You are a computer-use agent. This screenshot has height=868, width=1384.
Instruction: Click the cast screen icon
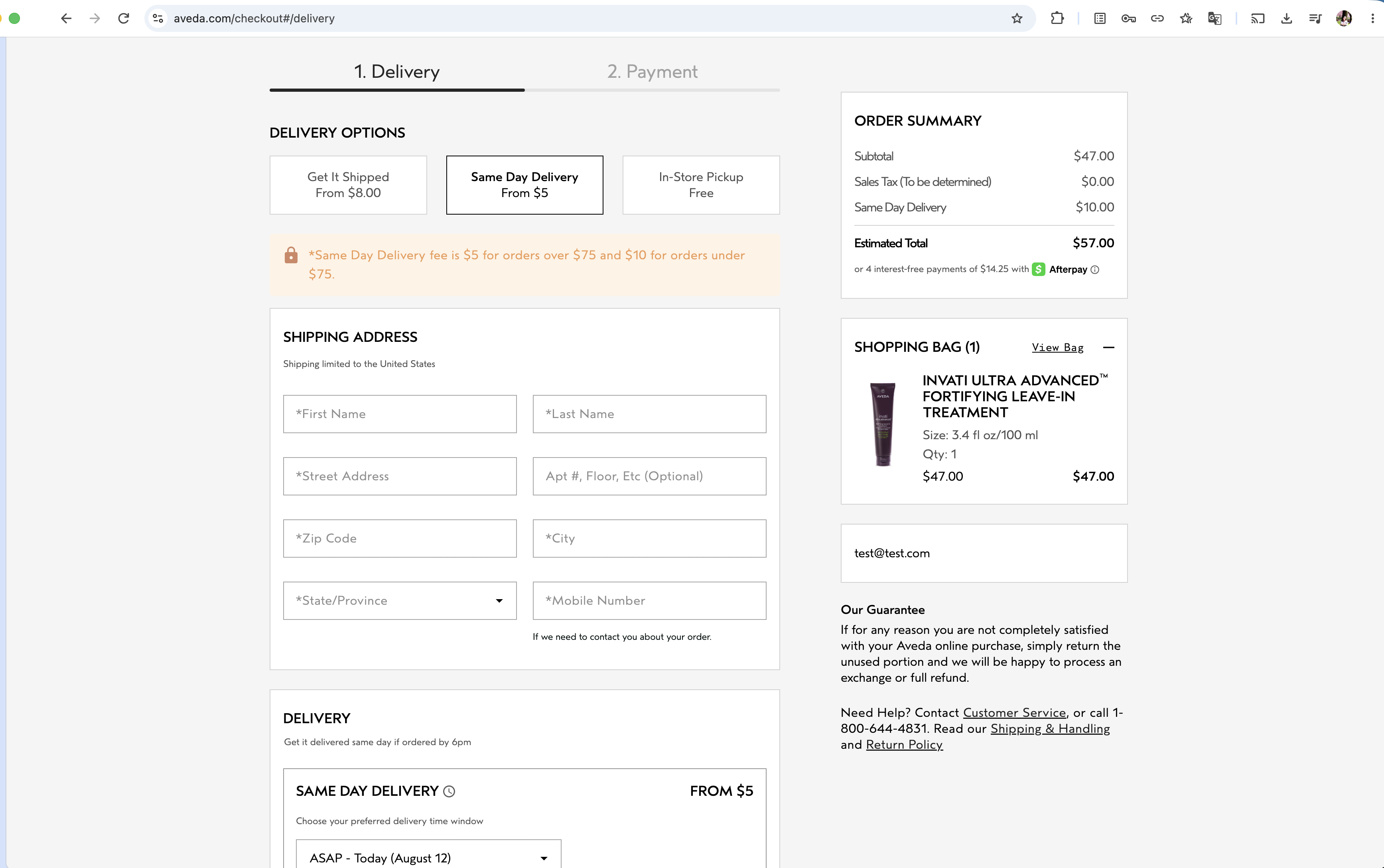pos(1258,18)
